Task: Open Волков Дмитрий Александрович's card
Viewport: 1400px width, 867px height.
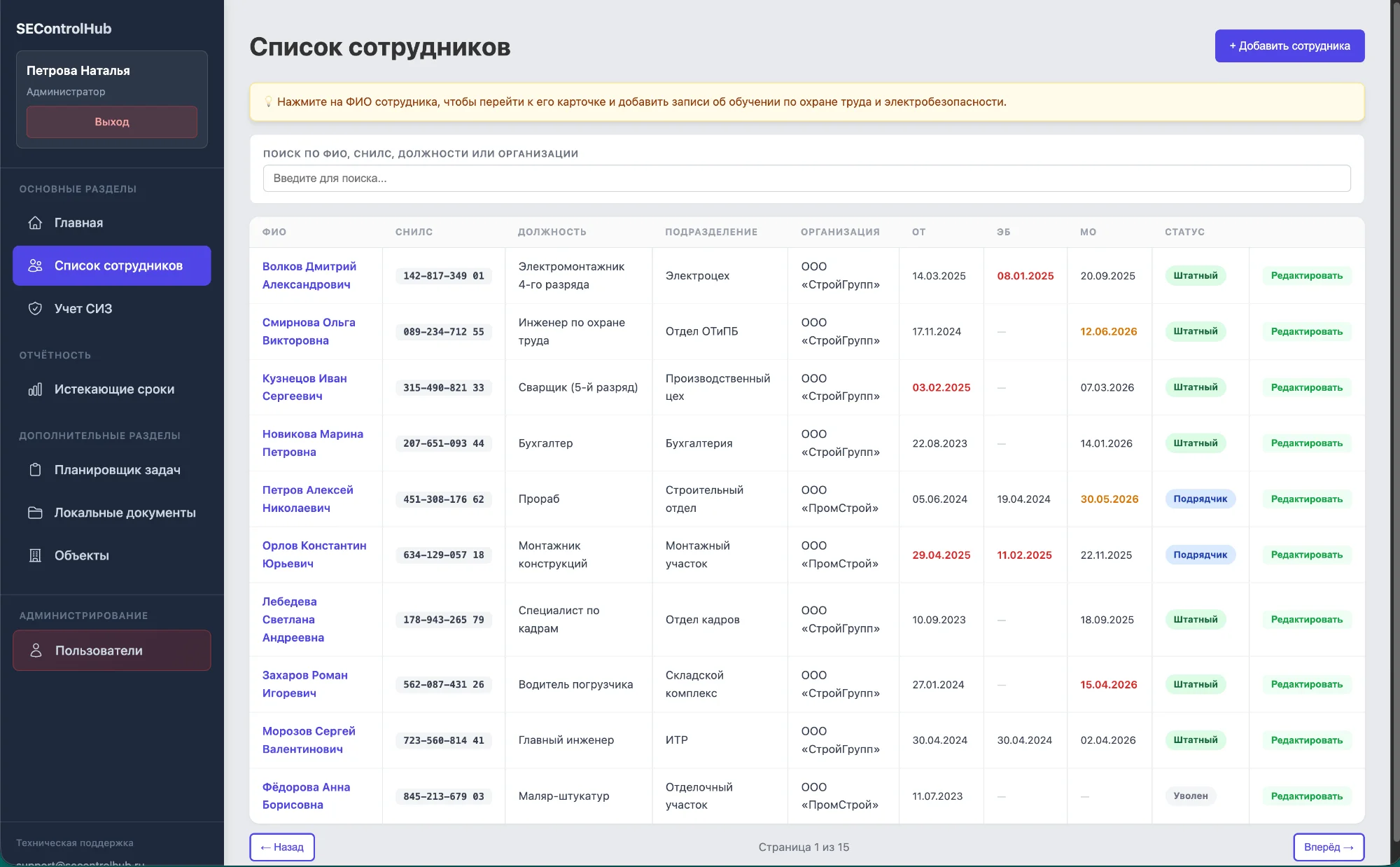Action: [x=309, y=275]
